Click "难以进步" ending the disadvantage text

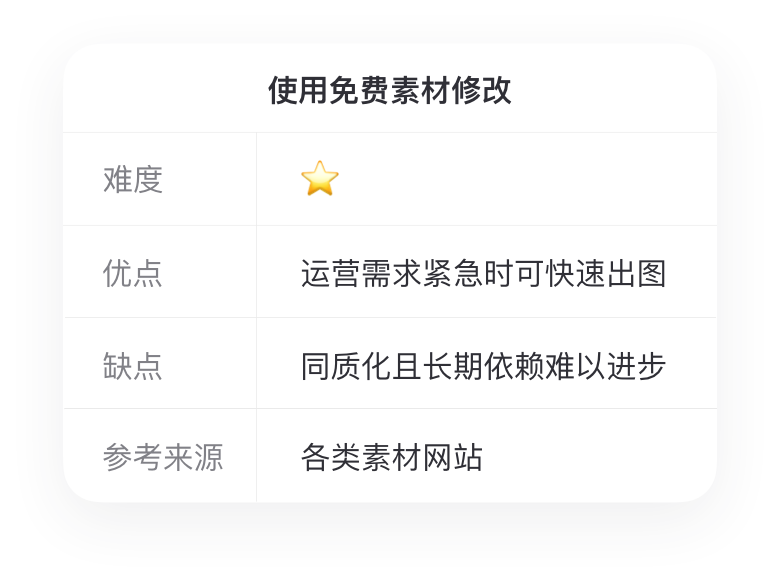(x=606, y=366)
